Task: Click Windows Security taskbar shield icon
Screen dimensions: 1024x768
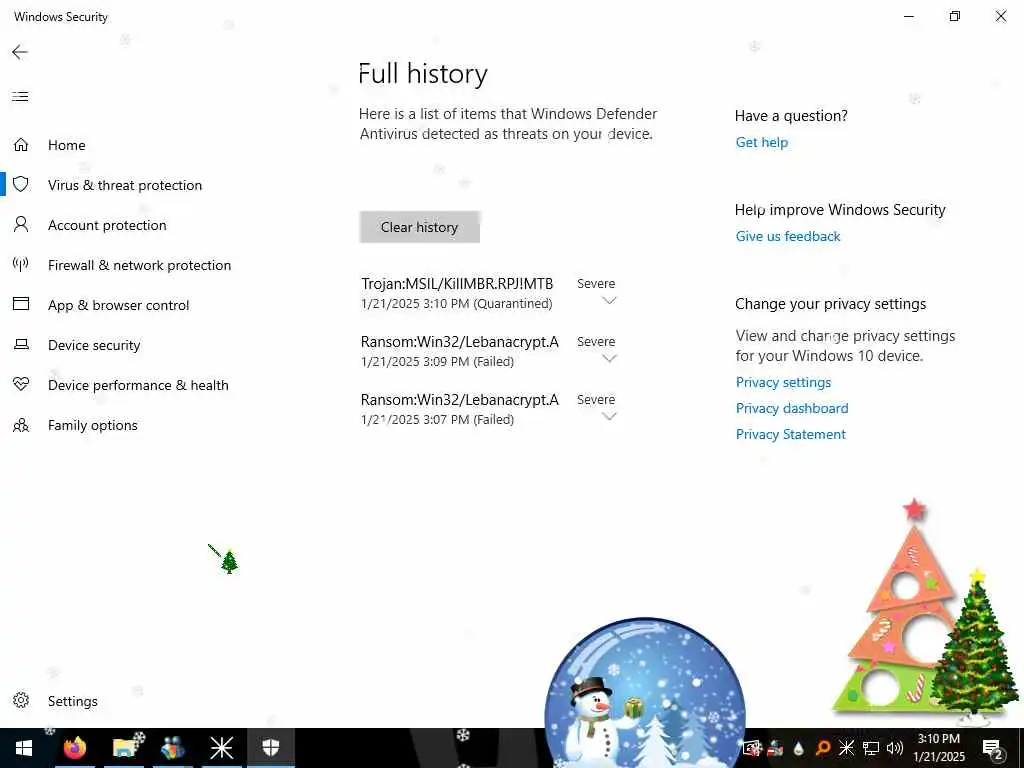Action: tap(270, 747)
